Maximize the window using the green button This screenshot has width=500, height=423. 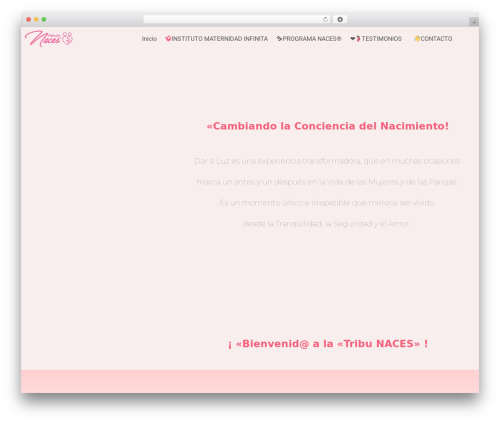point(44,19)
